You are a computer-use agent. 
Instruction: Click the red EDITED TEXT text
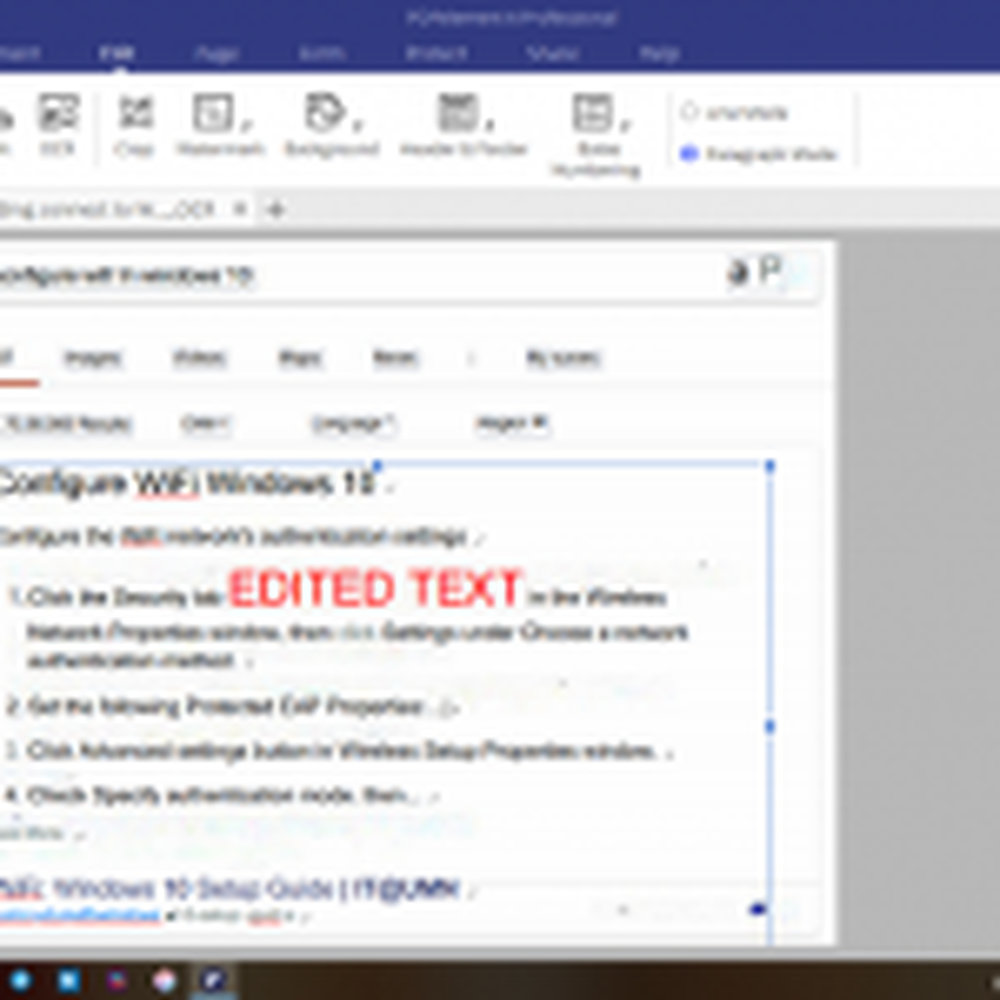pyautogui.click(x=376, y=588)
